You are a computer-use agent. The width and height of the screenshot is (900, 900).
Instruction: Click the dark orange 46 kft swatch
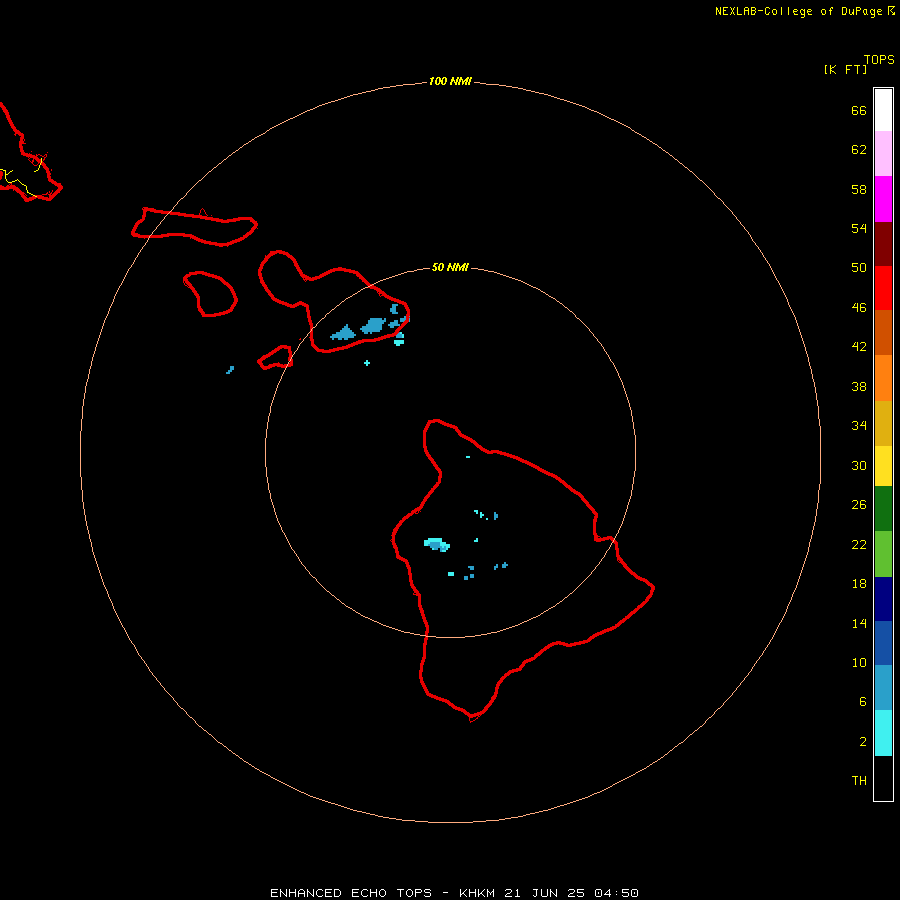pos(883,332)
